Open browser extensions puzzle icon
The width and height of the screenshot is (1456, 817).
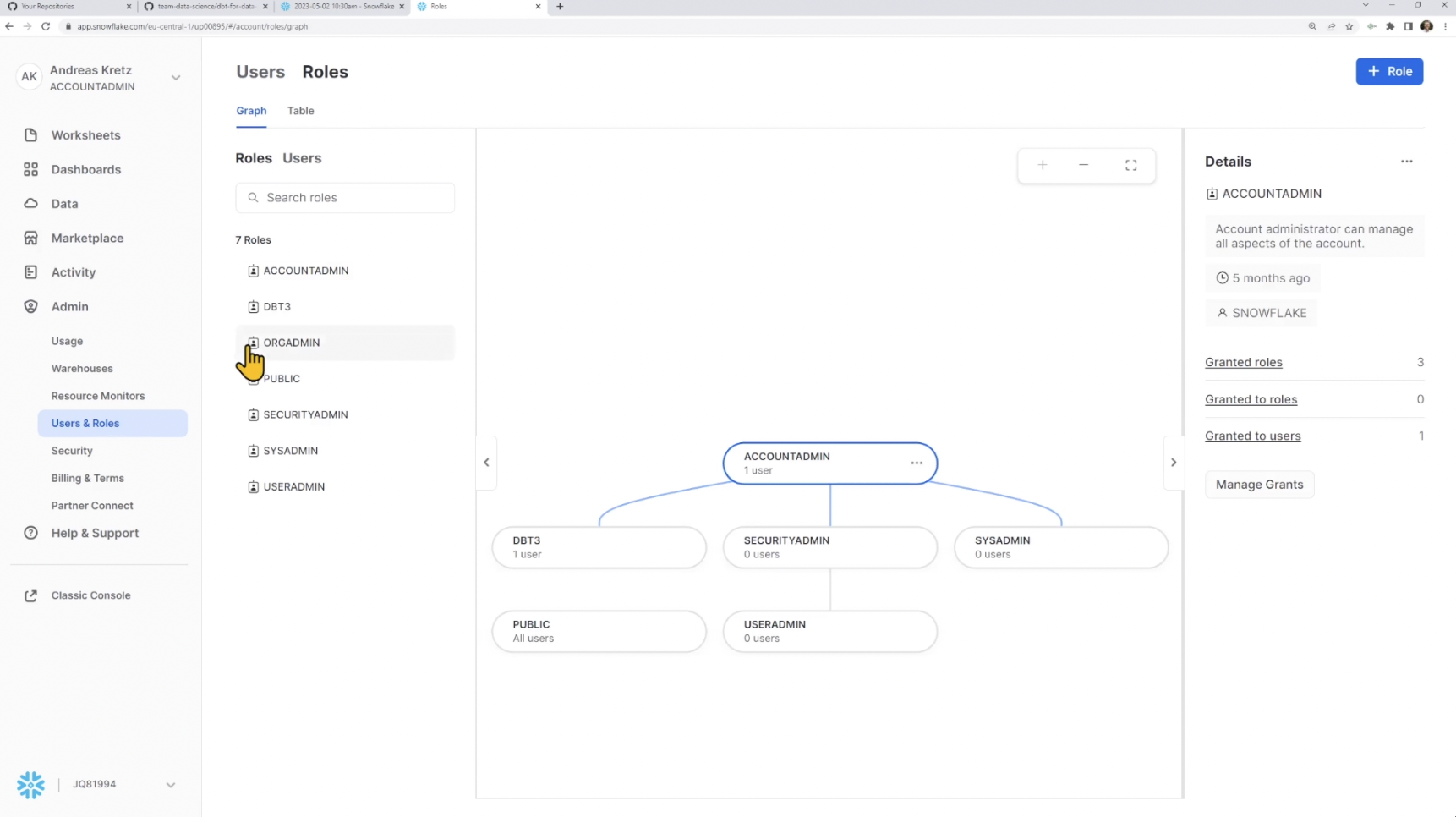(1390, 26)
